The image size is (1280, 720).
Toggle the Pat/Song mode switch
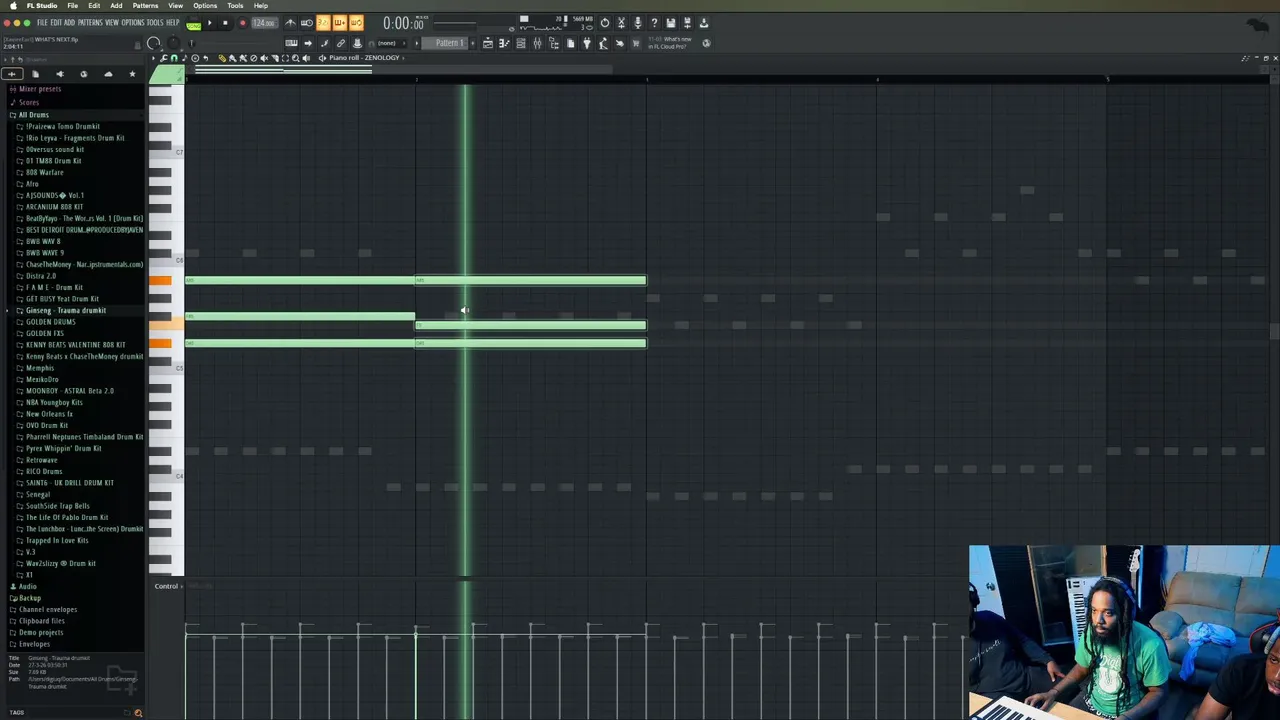coord(194,24)
